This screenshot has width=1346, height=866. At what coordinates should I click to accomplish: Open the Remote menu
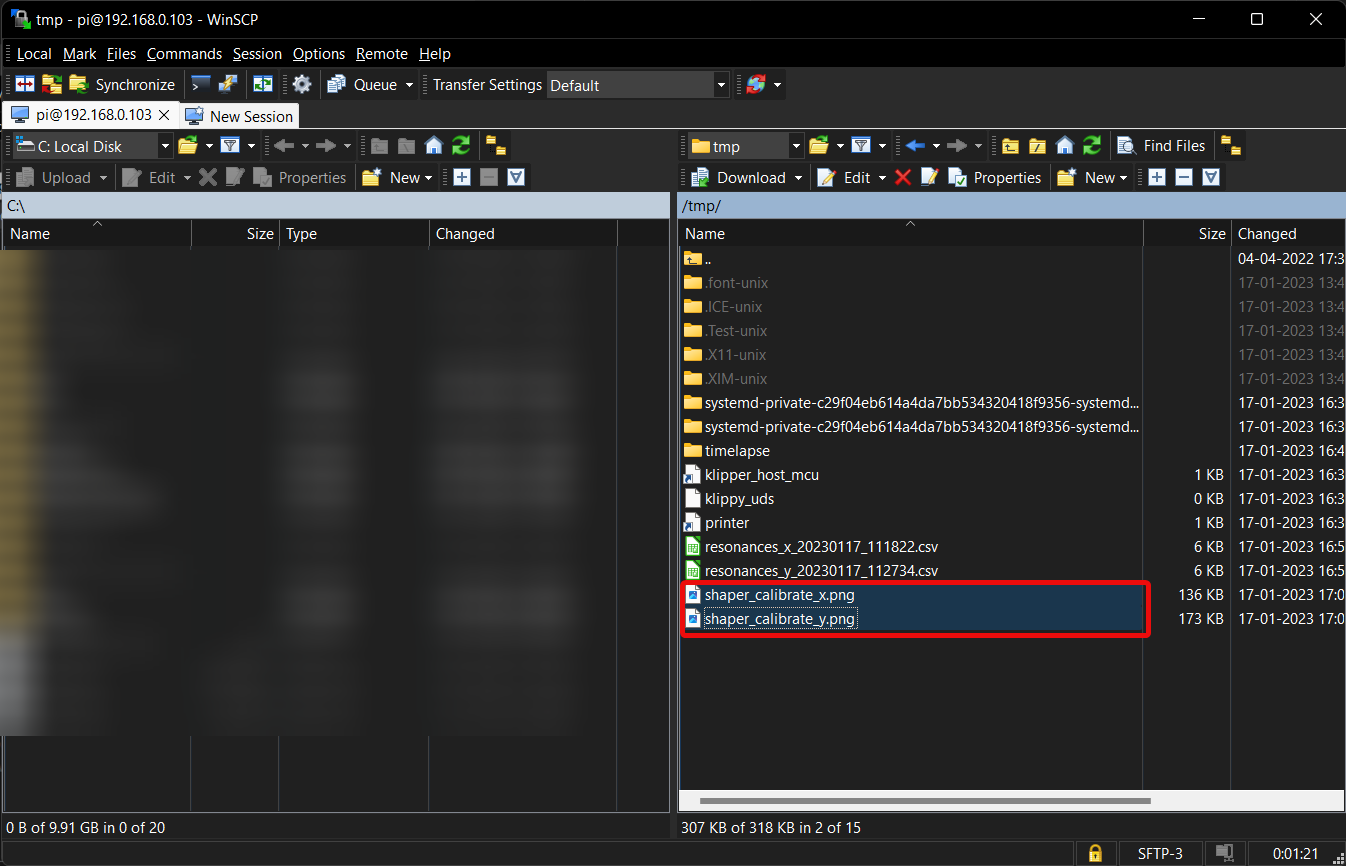[x=382, y=54]
